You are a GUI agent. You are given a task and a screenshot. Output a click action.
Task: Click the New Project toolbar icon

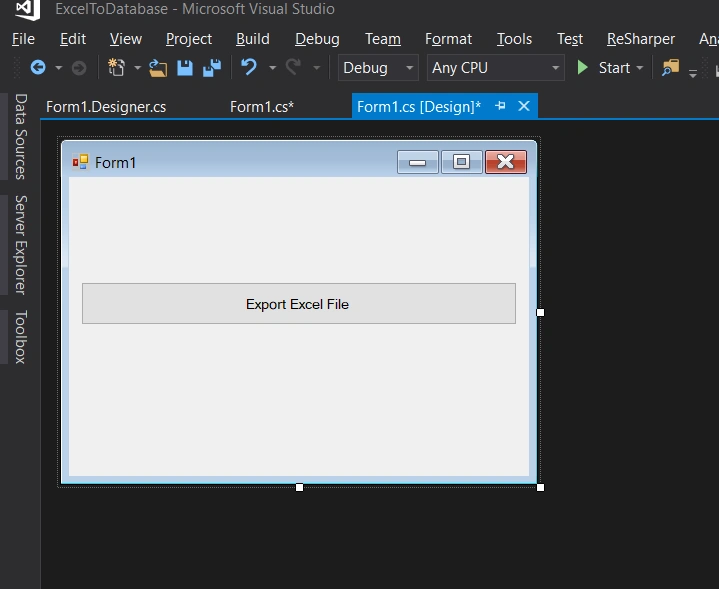click(x=116, y=67)
